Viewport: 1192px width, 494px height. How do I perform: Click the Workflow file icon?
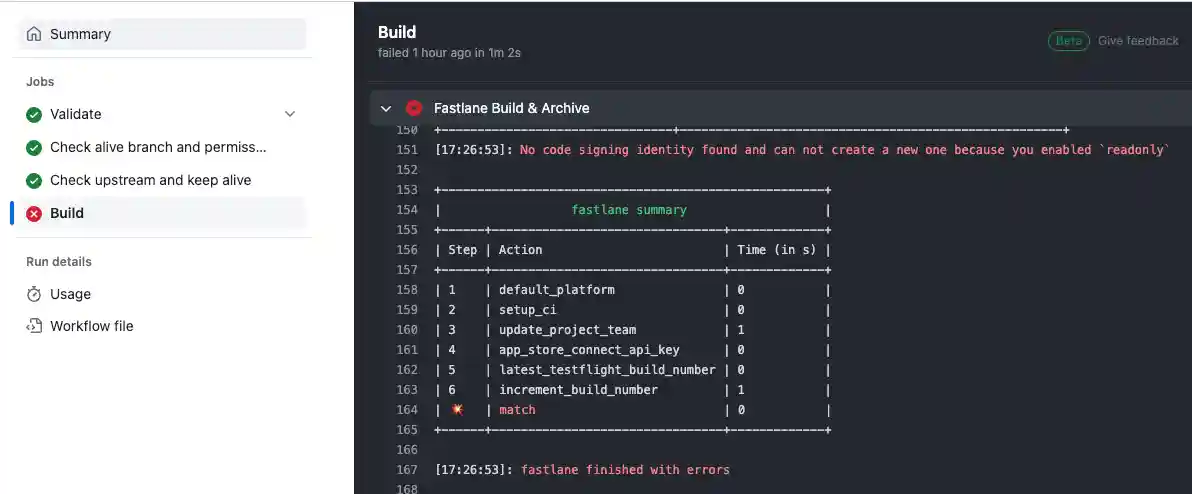coord(34,326)
